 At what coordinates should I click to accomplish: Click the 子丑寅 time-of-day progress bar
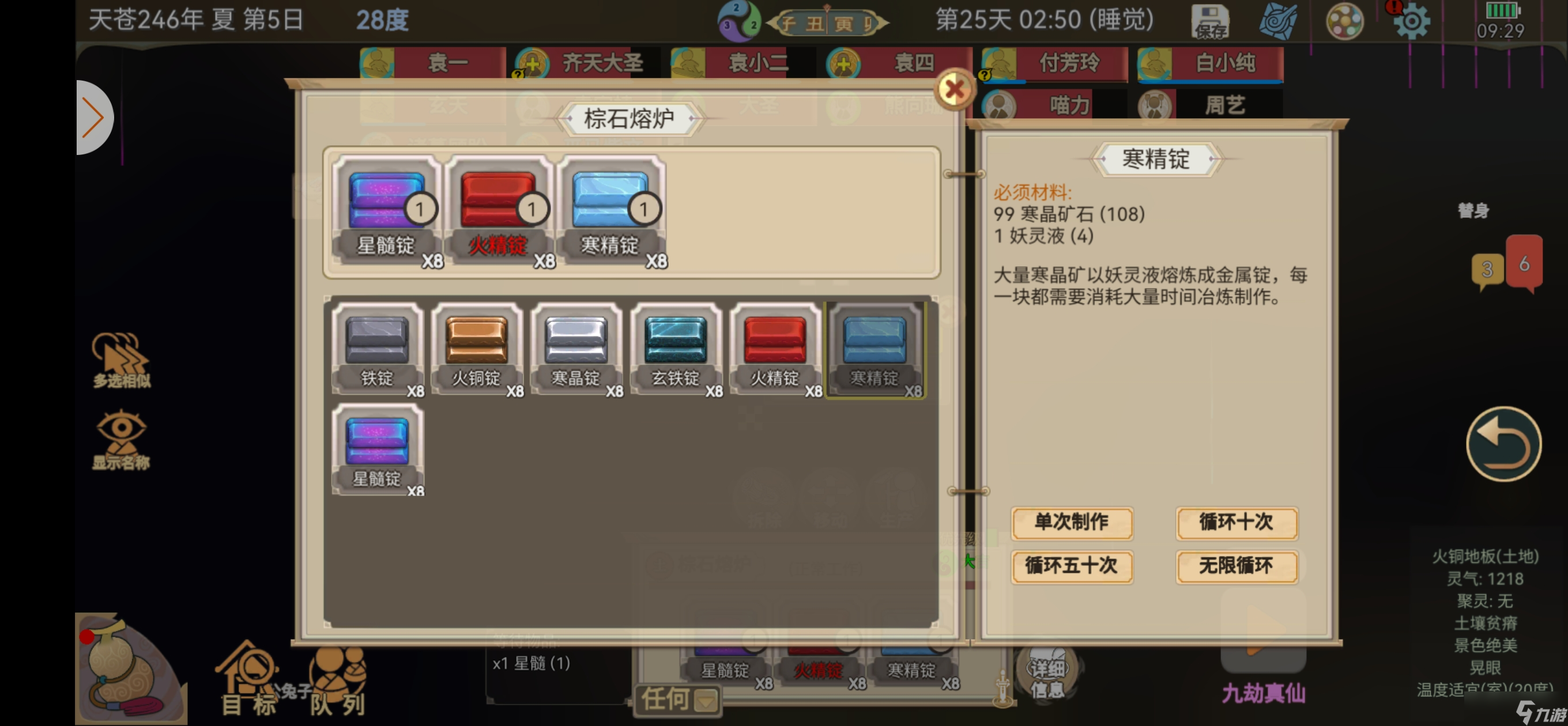coord(828,24)
